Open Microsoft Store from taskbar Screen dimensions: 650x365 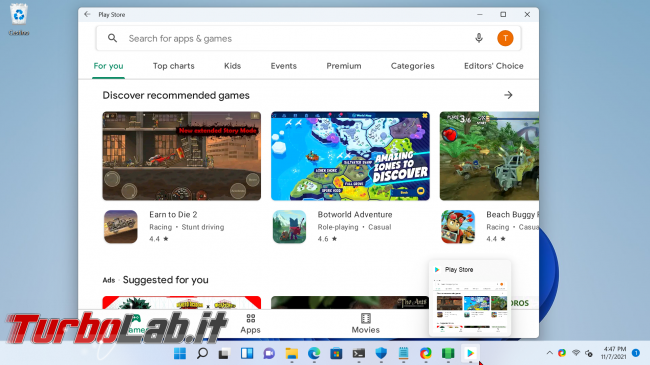click(336, 353)
